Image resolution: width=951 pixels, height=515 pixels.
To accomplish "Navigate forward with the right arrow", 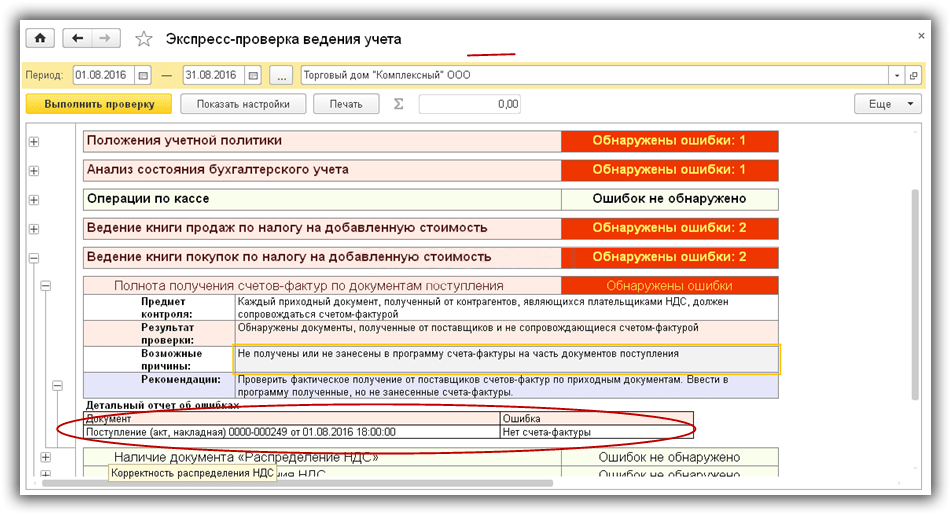I will [x=106, y=38].
